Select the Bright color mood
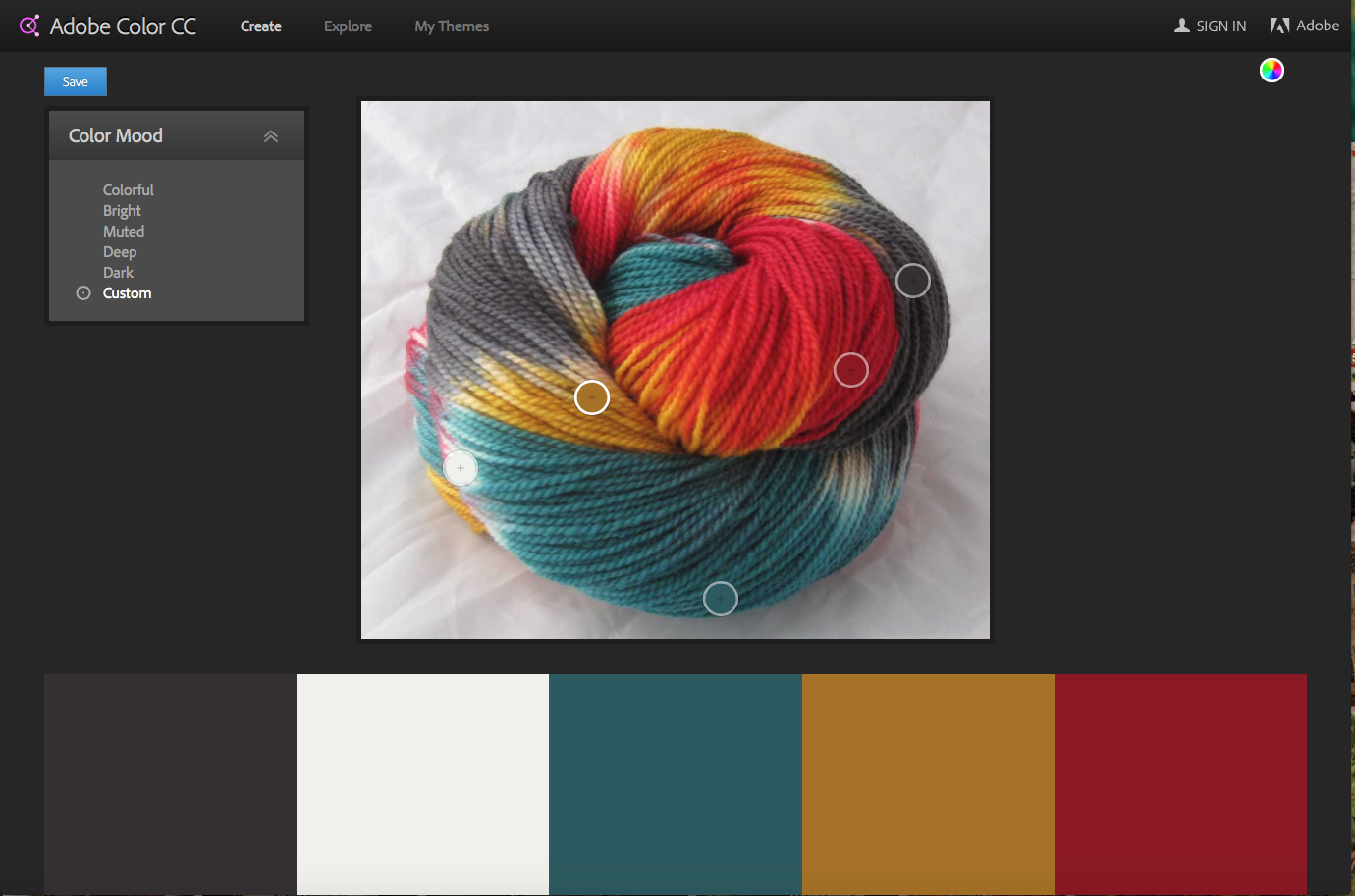 122,210
